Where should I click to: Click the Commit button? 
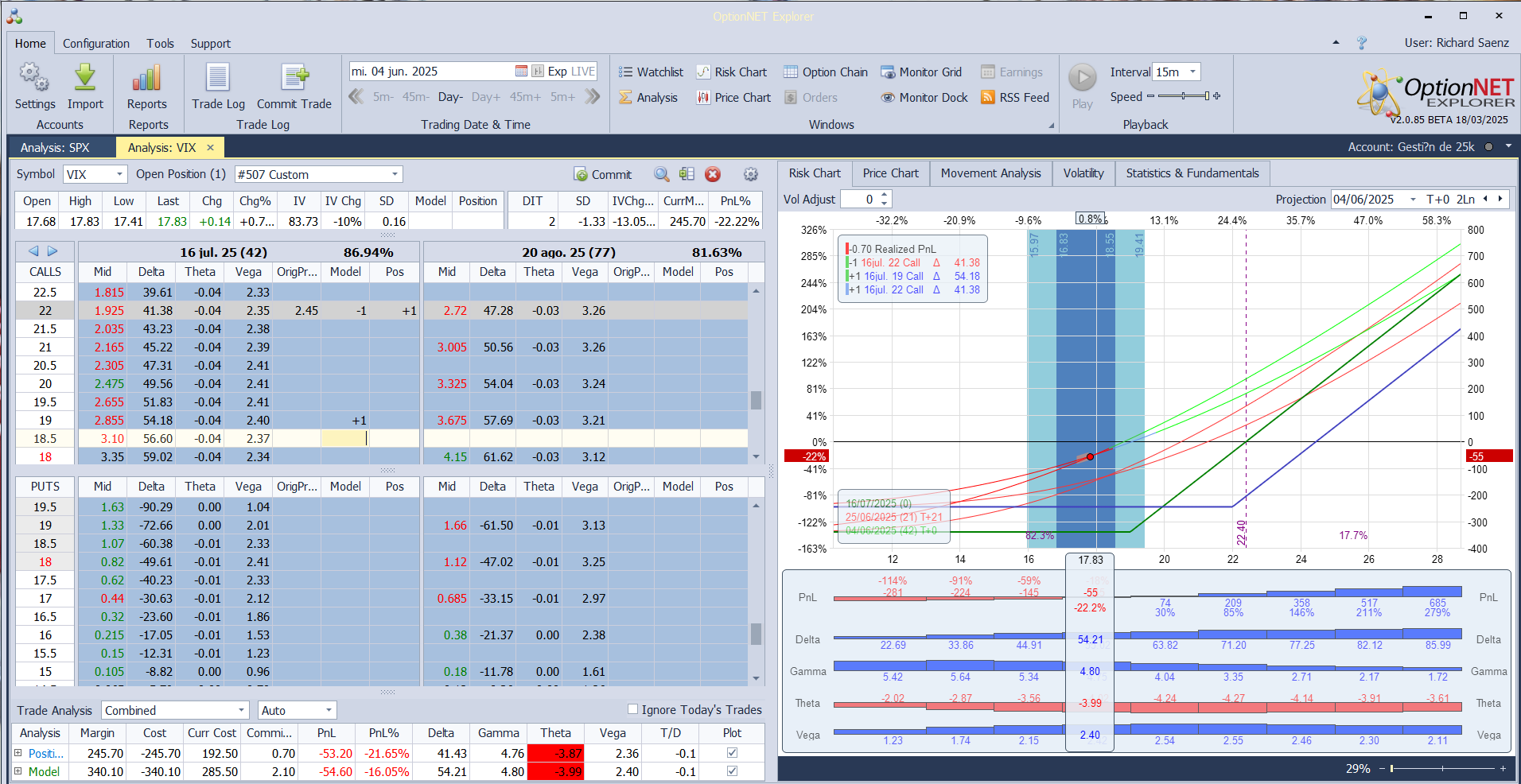(602, 174)
